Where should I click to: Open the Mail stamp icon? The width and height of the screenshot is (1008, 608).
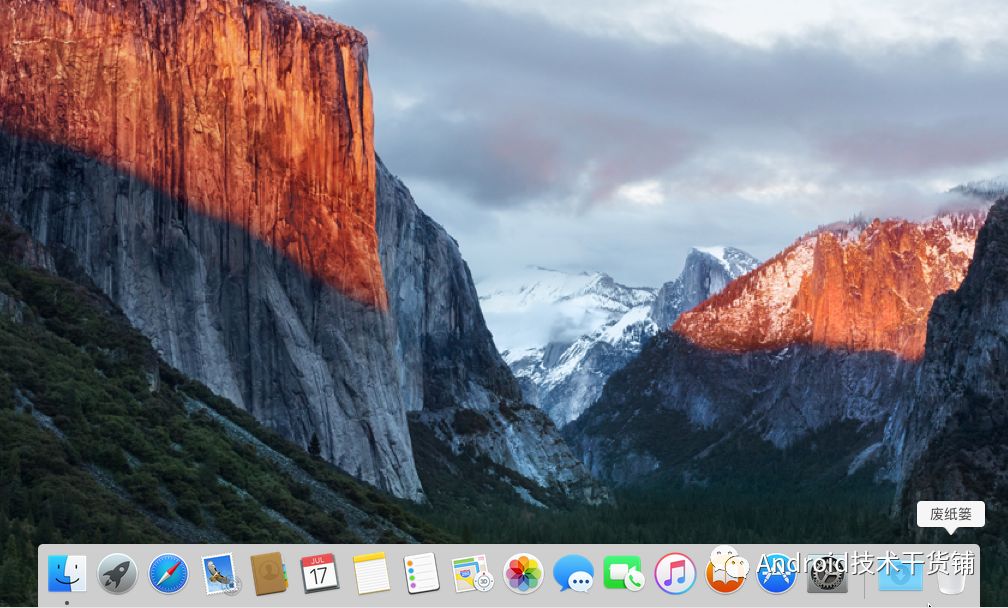point(220,574)
